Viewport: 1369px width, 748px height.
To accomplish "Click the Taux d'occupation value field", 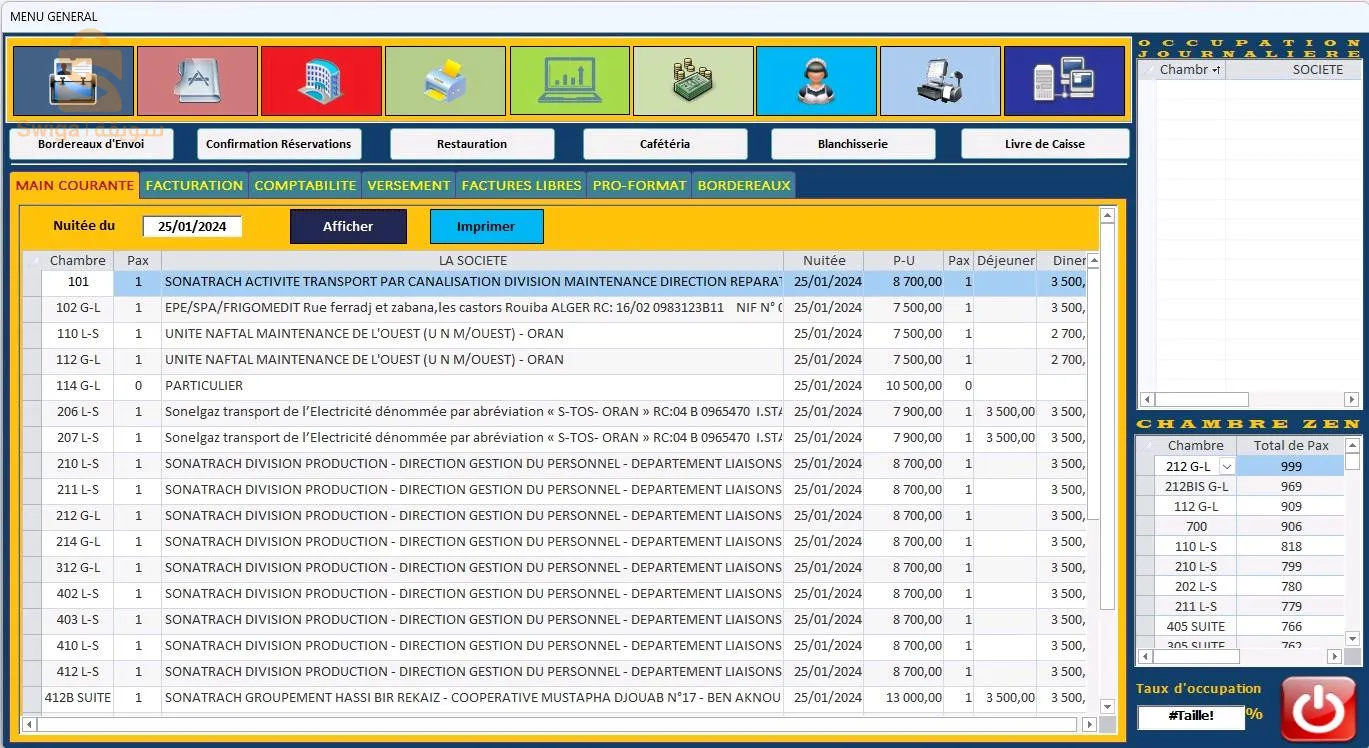I will tap(1190, 716).
